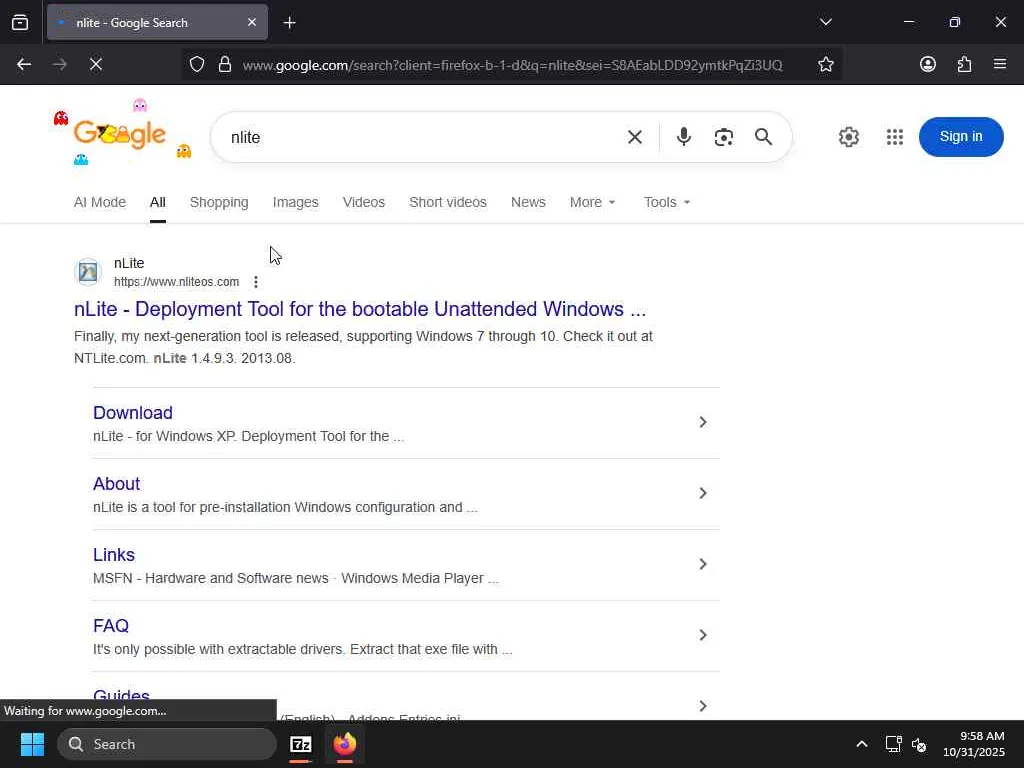Click the Sign in button
Screen dimensions: 1024x768
tap(961, 136)
